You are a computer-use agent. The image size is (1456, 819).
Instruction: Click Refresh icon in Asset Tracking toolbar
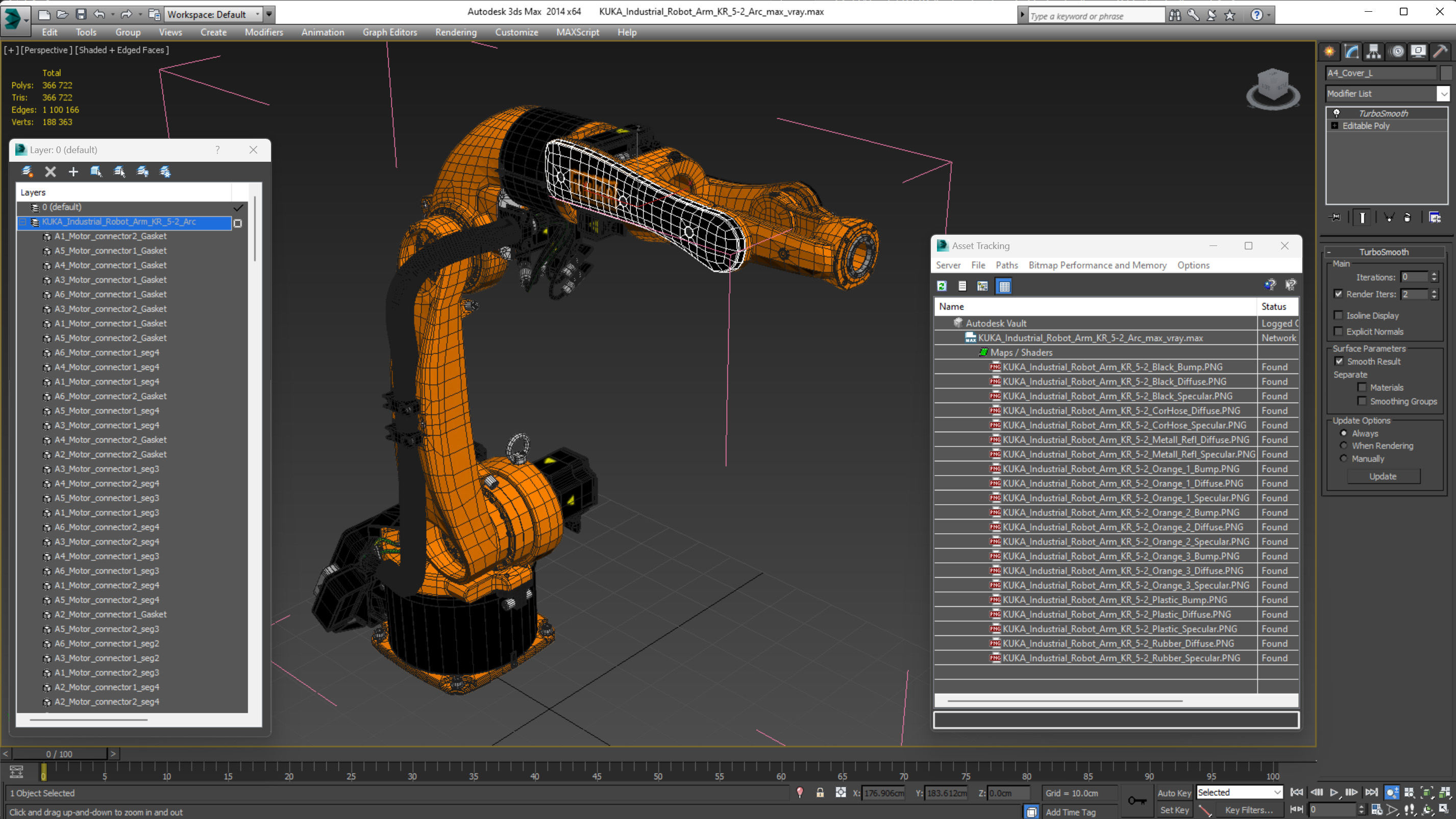tap(942, 286)
